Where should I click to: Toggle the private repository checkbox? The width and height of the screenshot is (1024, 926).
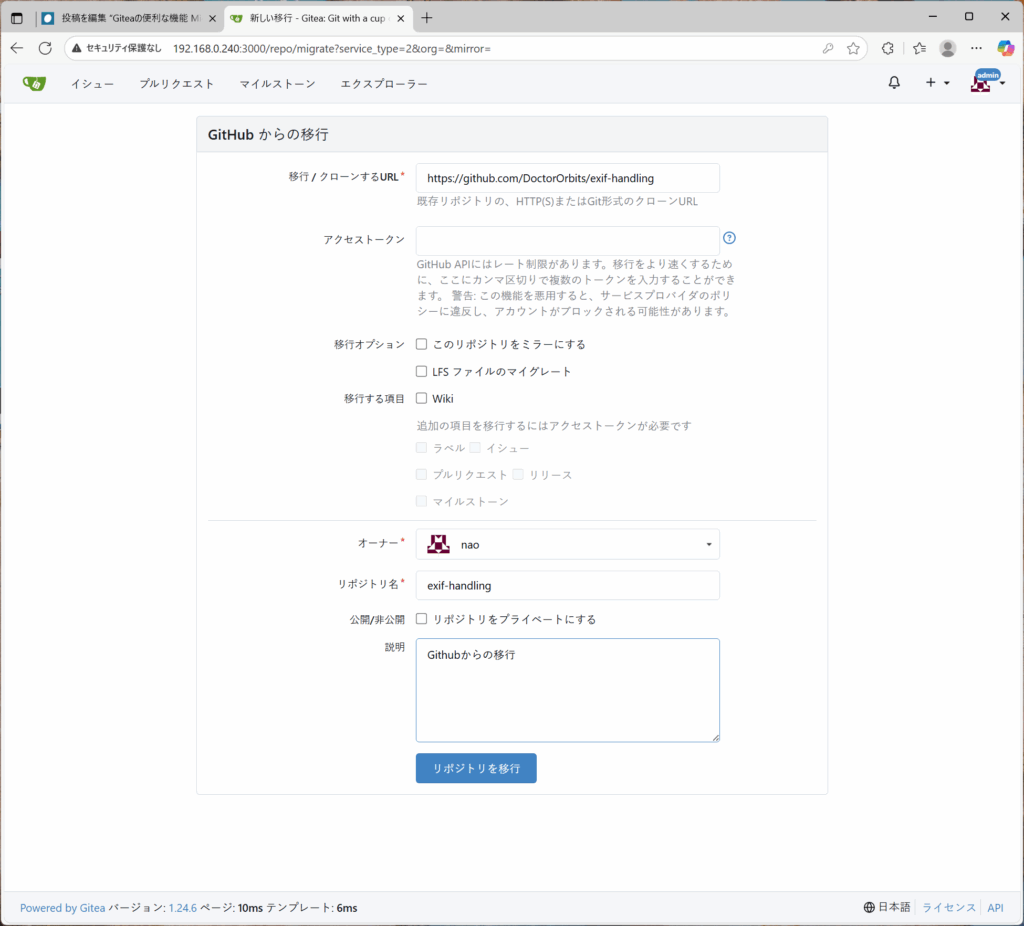pyautogui.click(x=422, y=619)
